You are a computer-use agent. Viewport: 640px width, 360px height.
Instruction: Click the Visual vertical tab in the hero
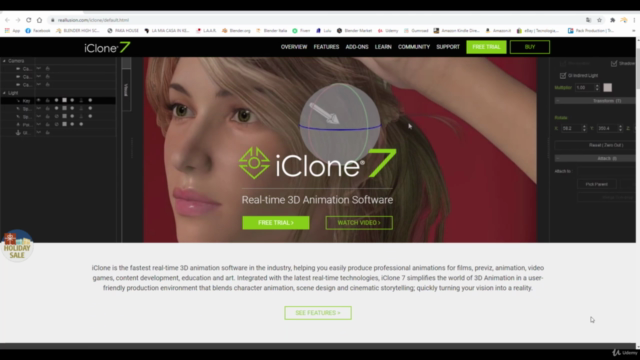[126, 90]
